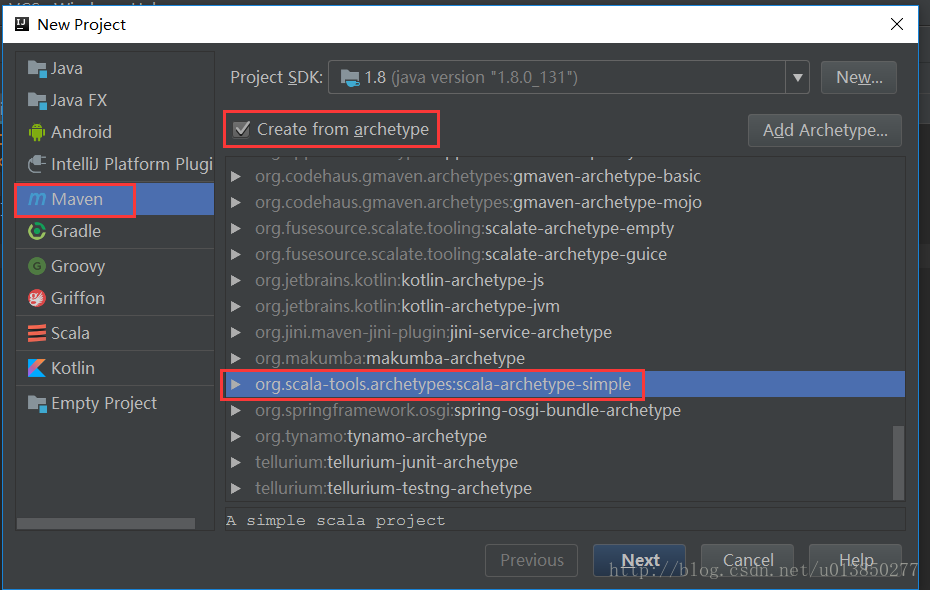Choose Scala project type label

tap(70, 333)
